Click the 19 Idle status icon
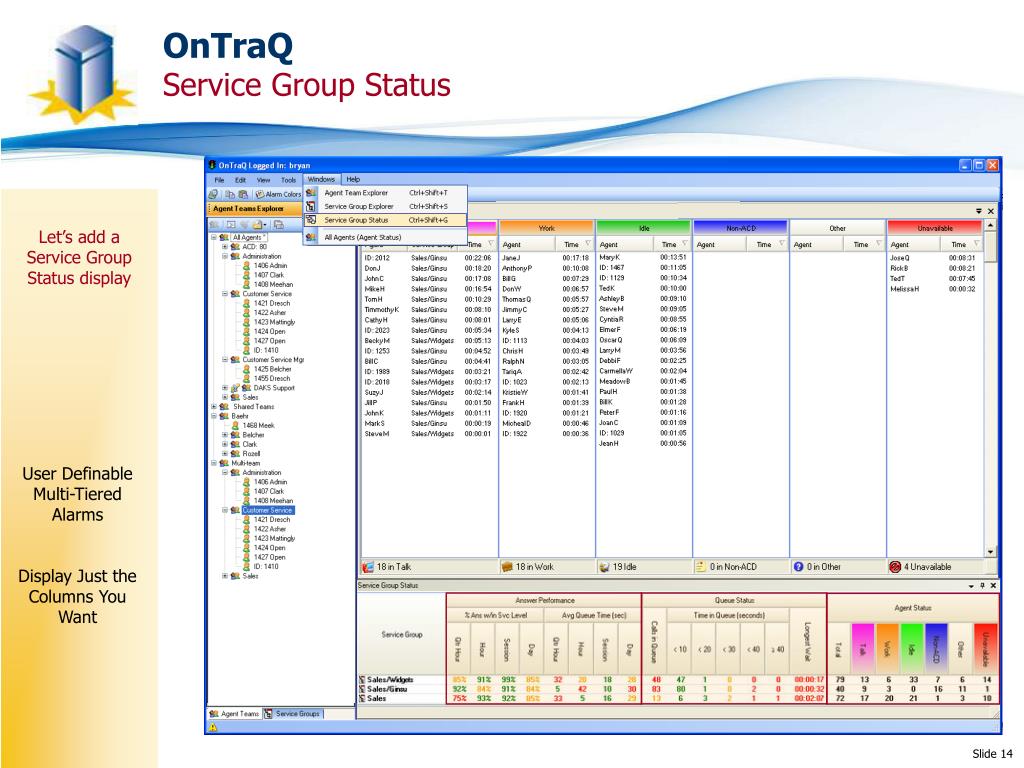Image resolution: width=1024 pixels, height=768 pixels. [604, 567]
